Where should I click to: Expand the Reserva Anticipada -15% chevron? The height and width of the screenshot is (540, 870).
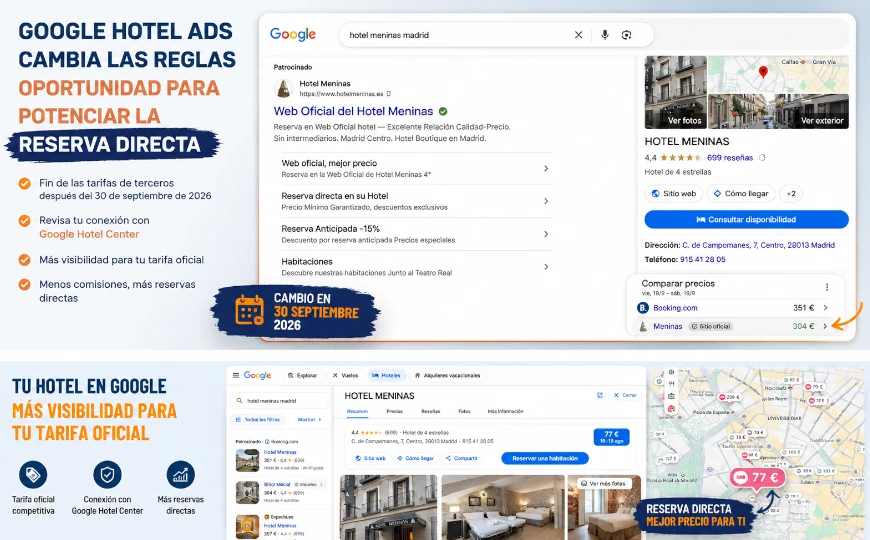(x=546, y=234)
